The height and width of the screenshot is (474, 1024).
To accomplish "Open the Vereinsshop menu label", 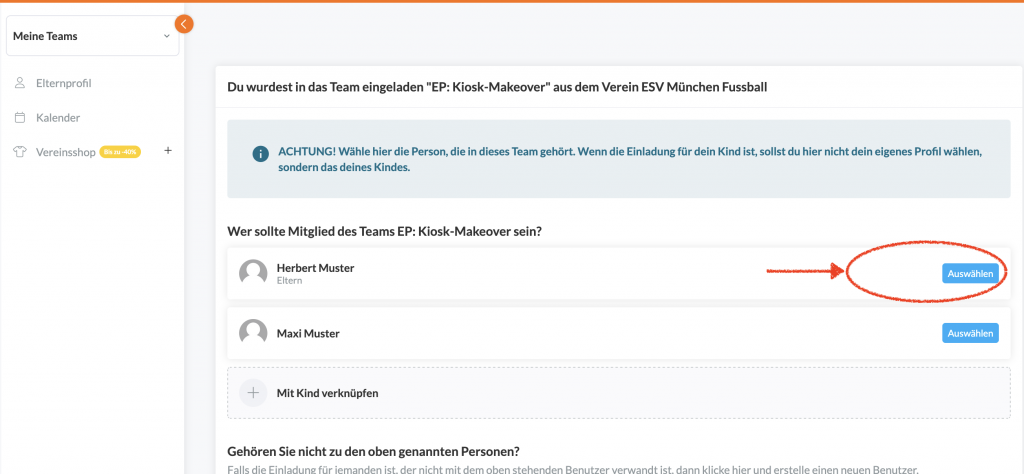I will [64, 152].
